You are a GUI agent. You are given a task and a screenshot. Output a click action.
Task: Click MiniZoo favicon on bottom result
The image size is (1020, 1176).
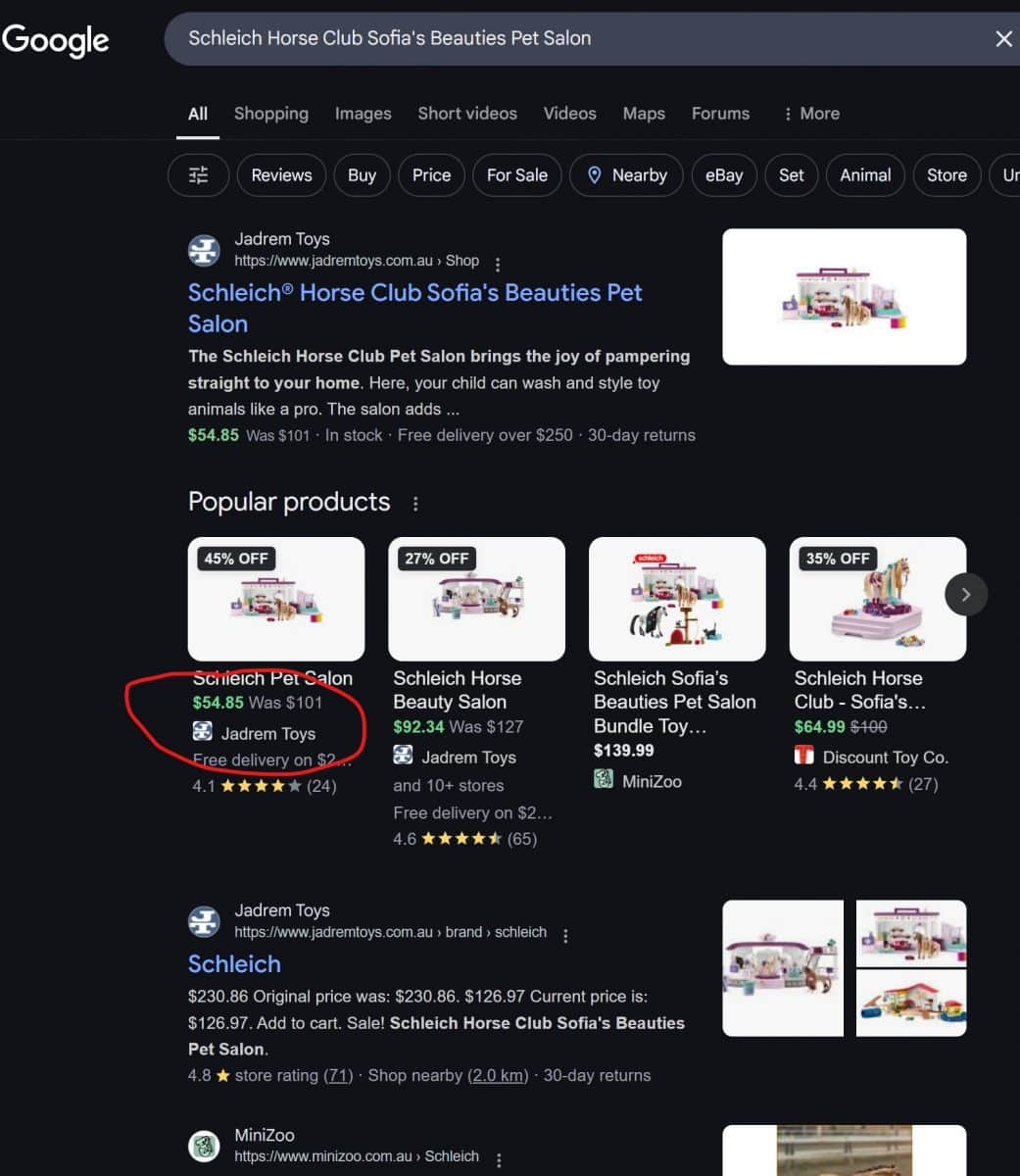tap(204, 1146)
